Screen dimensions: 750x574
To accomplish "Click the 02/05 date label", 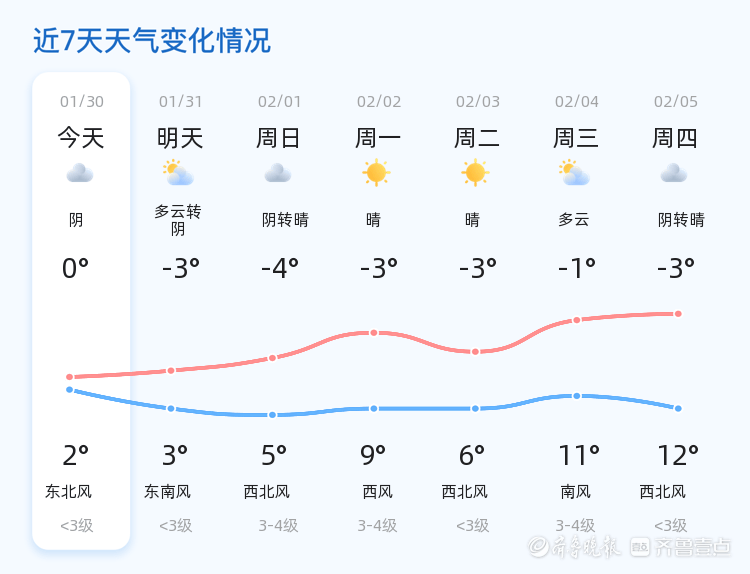I will click(x=676, y=102).
